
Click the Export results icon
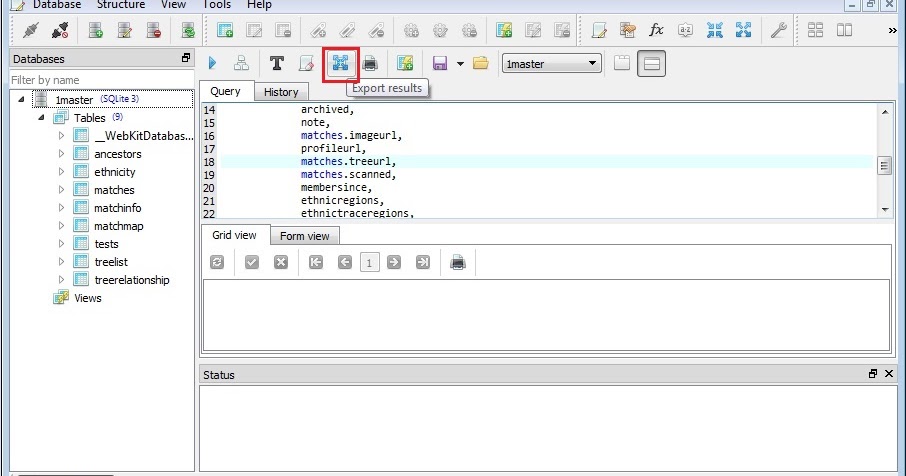[x=340, y=63]
